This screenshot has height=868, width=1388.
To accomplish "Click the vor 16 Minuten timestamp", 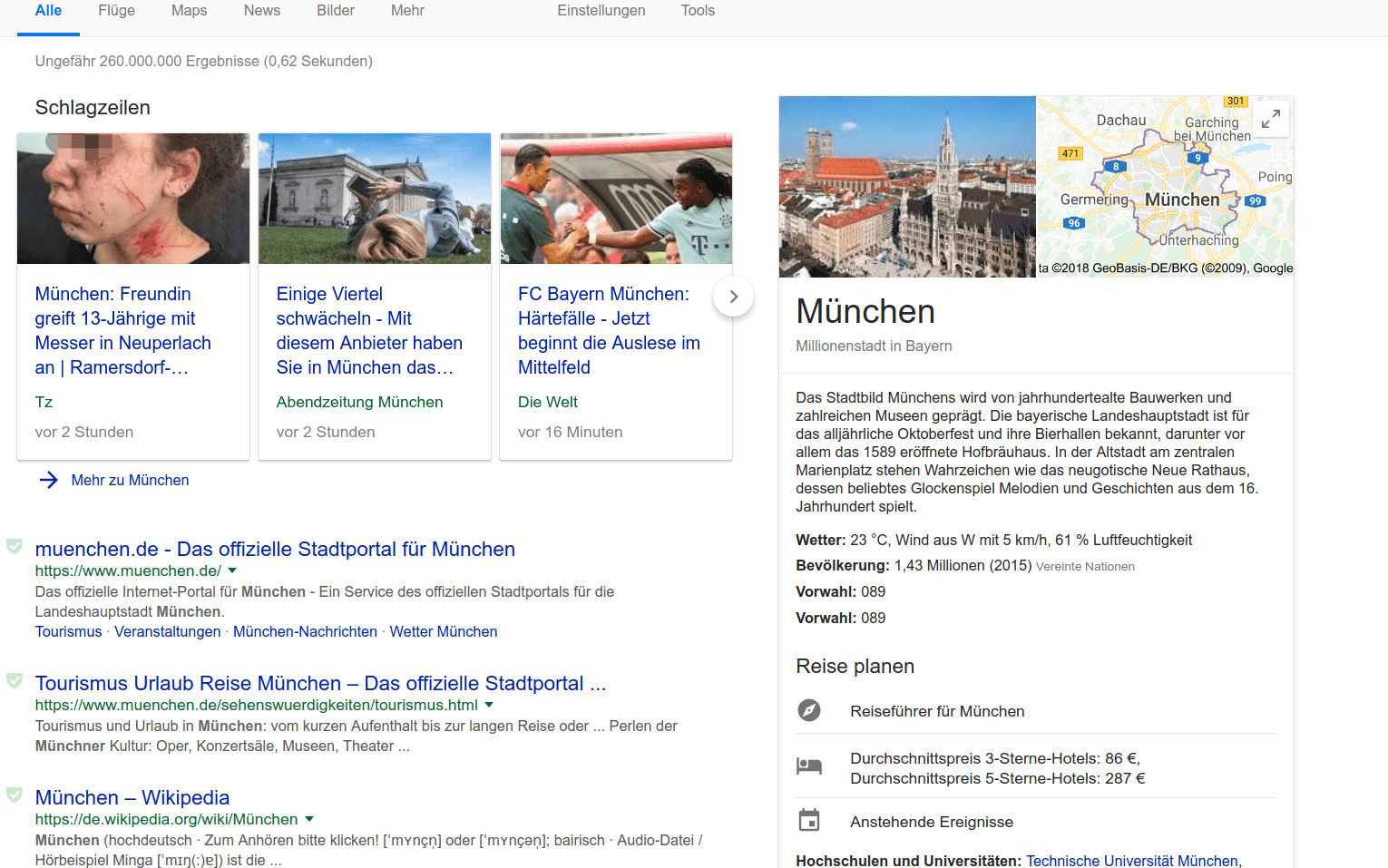I will [570, 432].
